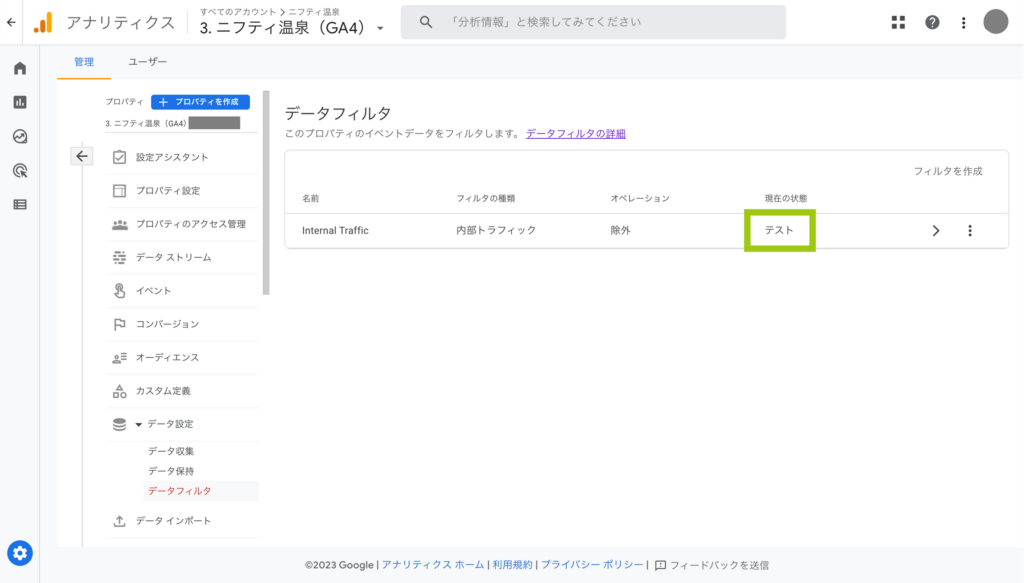Click the user account avatar

tap(996, 22)
